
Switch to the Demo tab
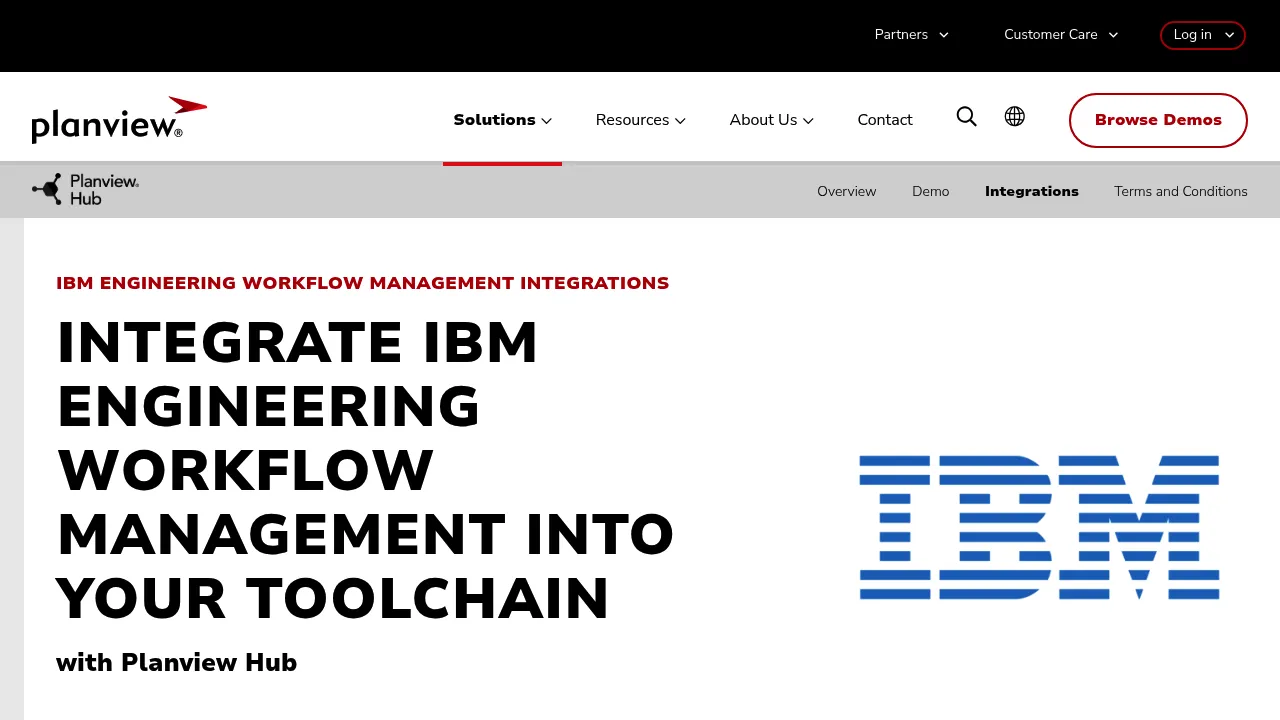coord(931,191)
